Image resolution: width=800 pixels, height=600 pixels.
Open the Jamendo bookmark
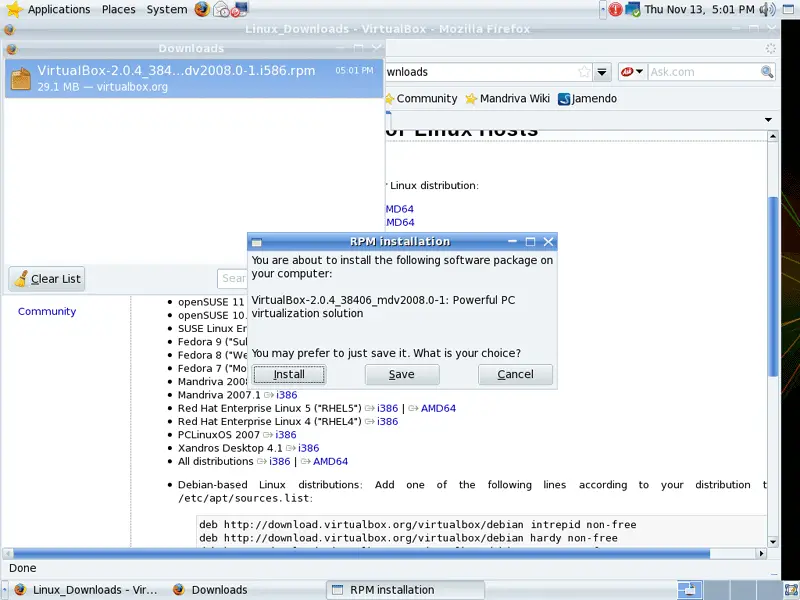point(588,98)
